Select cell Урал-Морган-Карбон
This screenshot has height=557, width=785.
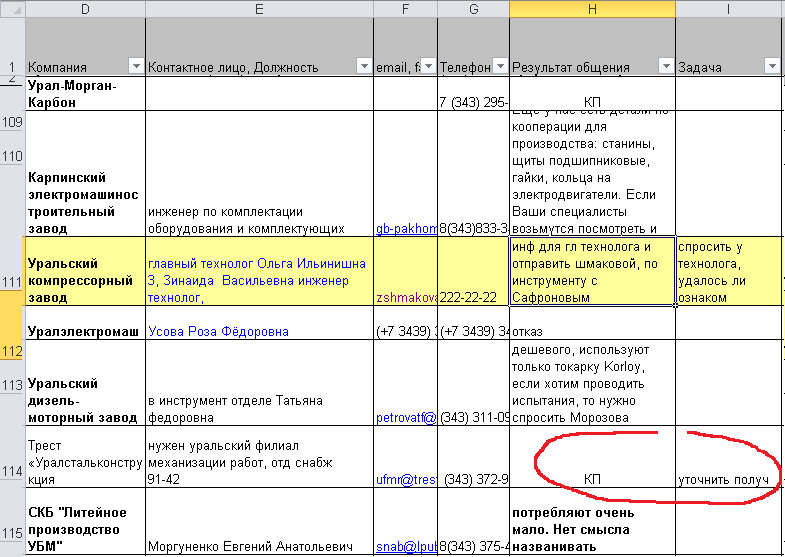point(85,94)
